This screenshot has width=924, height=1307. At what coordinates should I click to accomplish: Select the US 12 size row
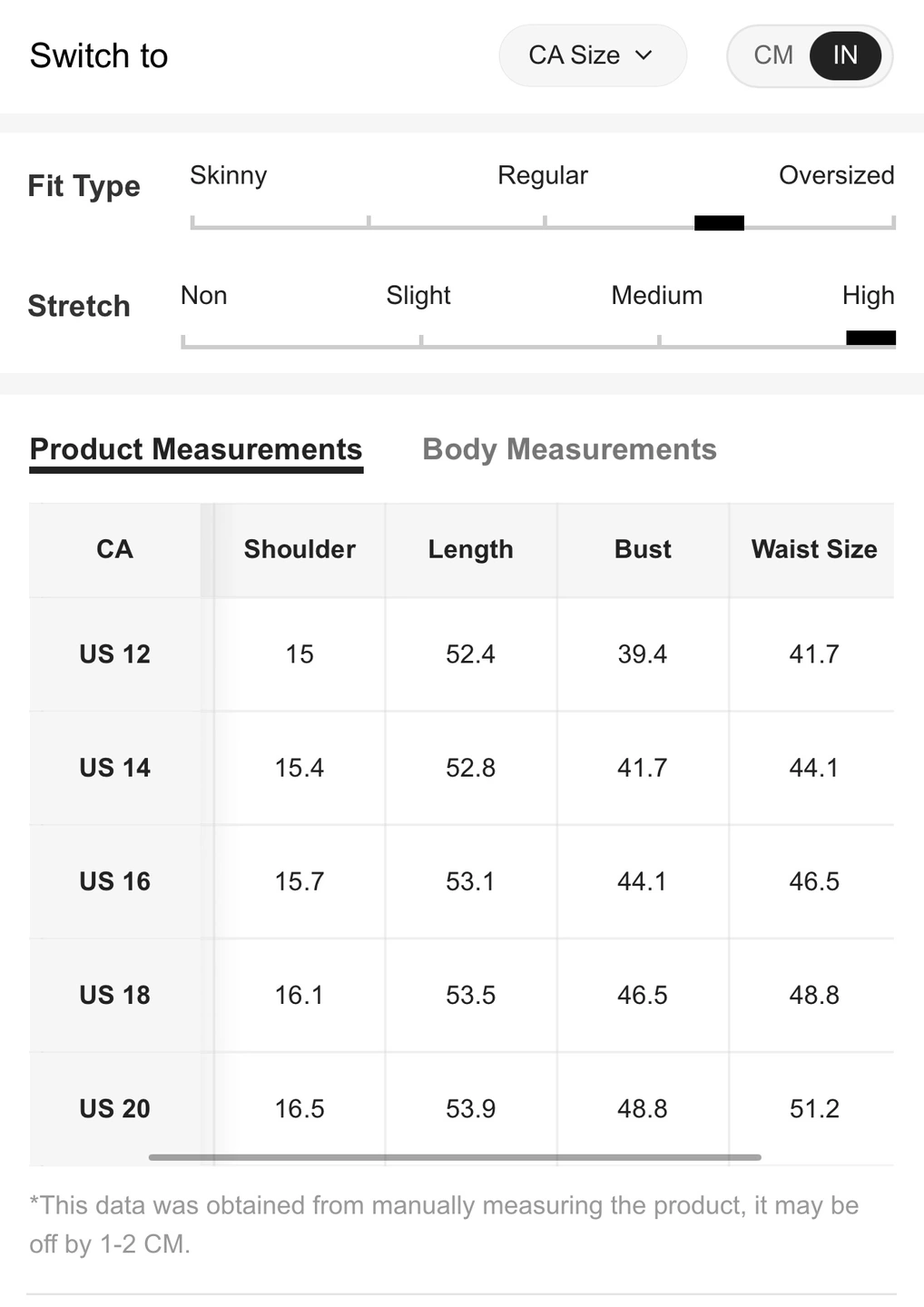pos(114,654)
